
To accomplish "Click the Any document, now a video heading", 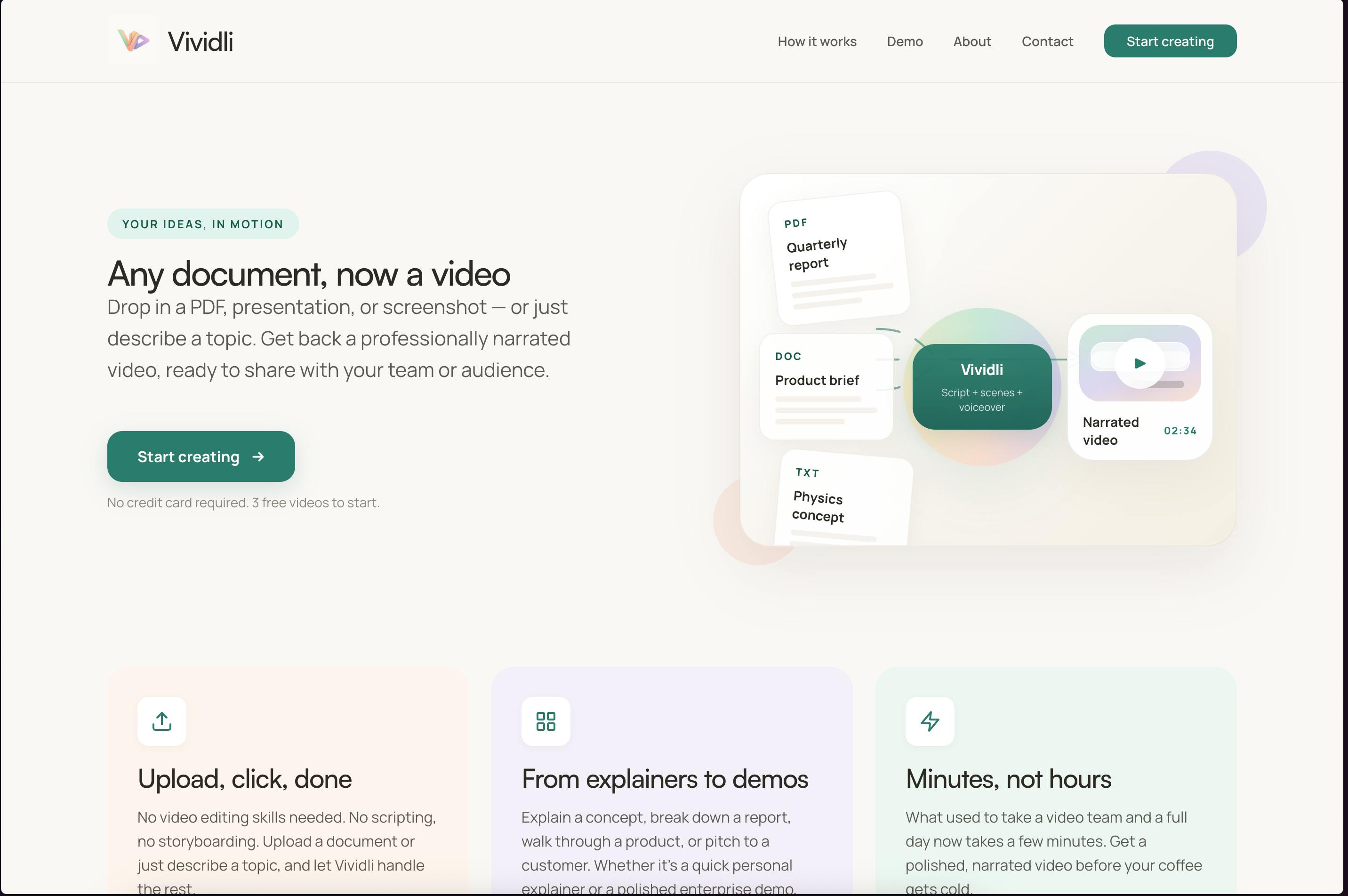I will pos(309,273).
